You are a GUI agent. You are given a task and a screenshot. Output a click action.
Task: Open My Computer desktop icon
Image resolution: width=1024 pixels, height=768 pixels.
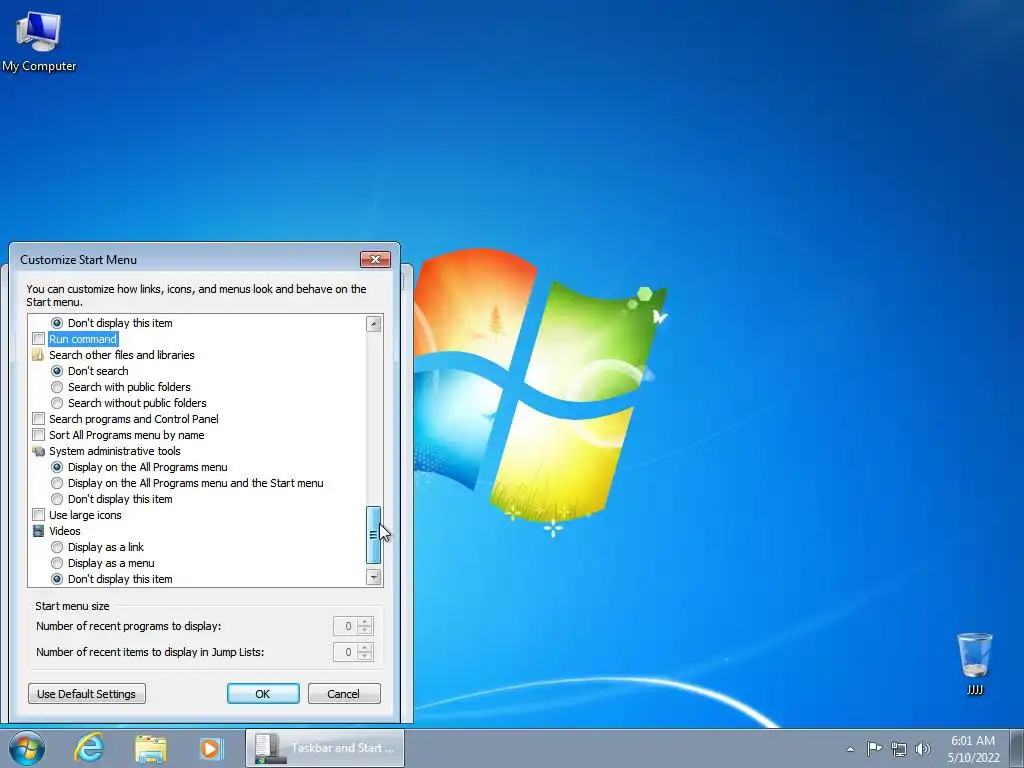tap(39, 42)
